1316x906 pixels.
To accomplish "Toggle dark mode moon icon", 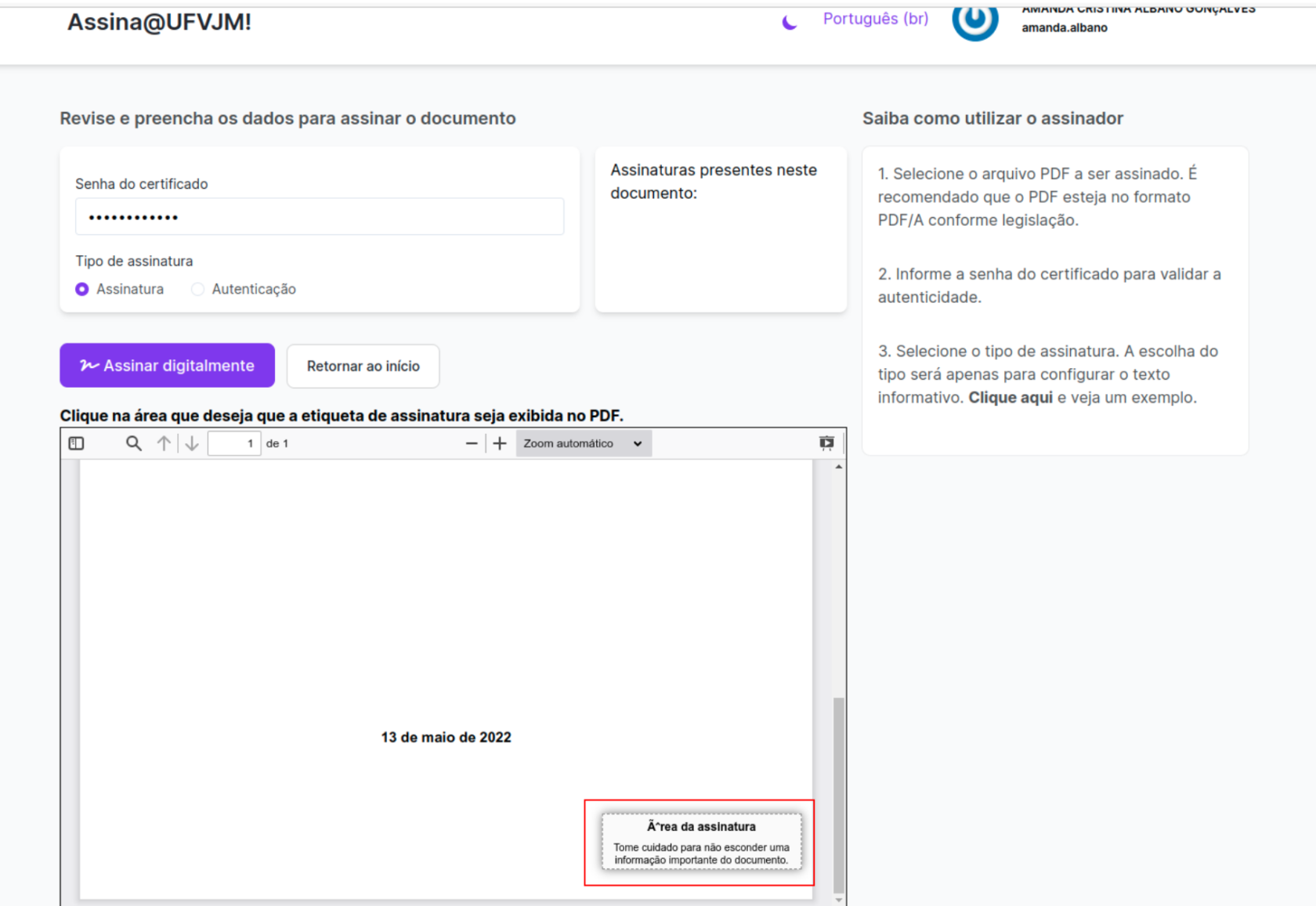I will tap(790, 22).
